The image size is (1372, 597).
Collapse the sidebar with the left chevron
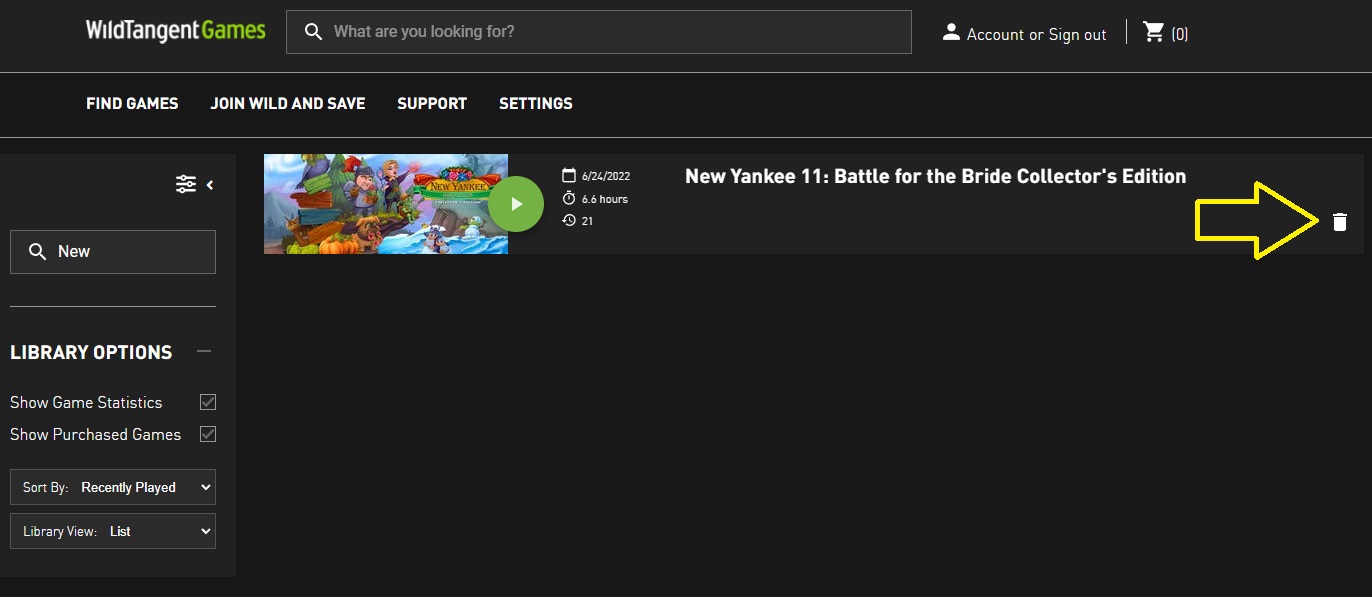pyautogui.click(x=210, y=185)
